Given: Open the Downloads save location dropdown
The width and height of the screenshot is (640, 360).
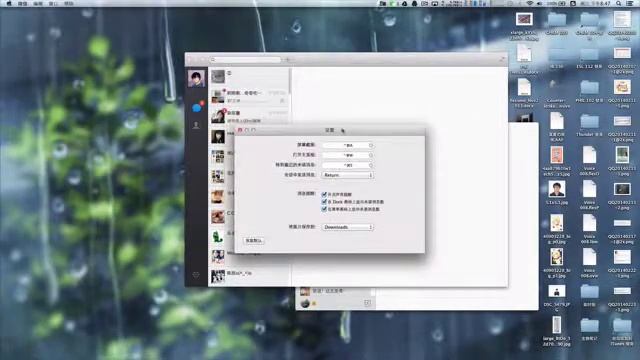Looking at the screenshot, I should 347,227.
